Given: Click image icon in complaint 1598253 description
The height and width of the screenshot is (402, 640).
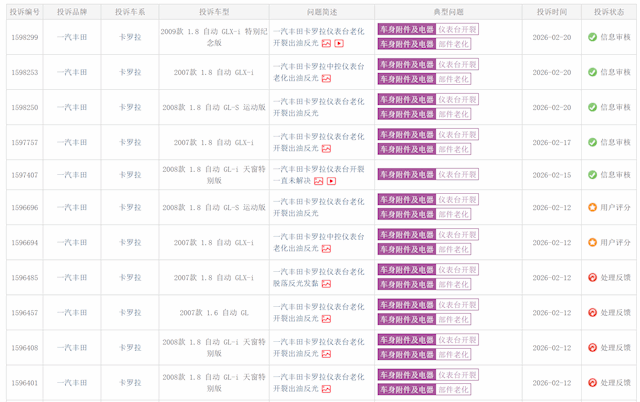Looking at the screenshot, I should click(x=326, y=79).
